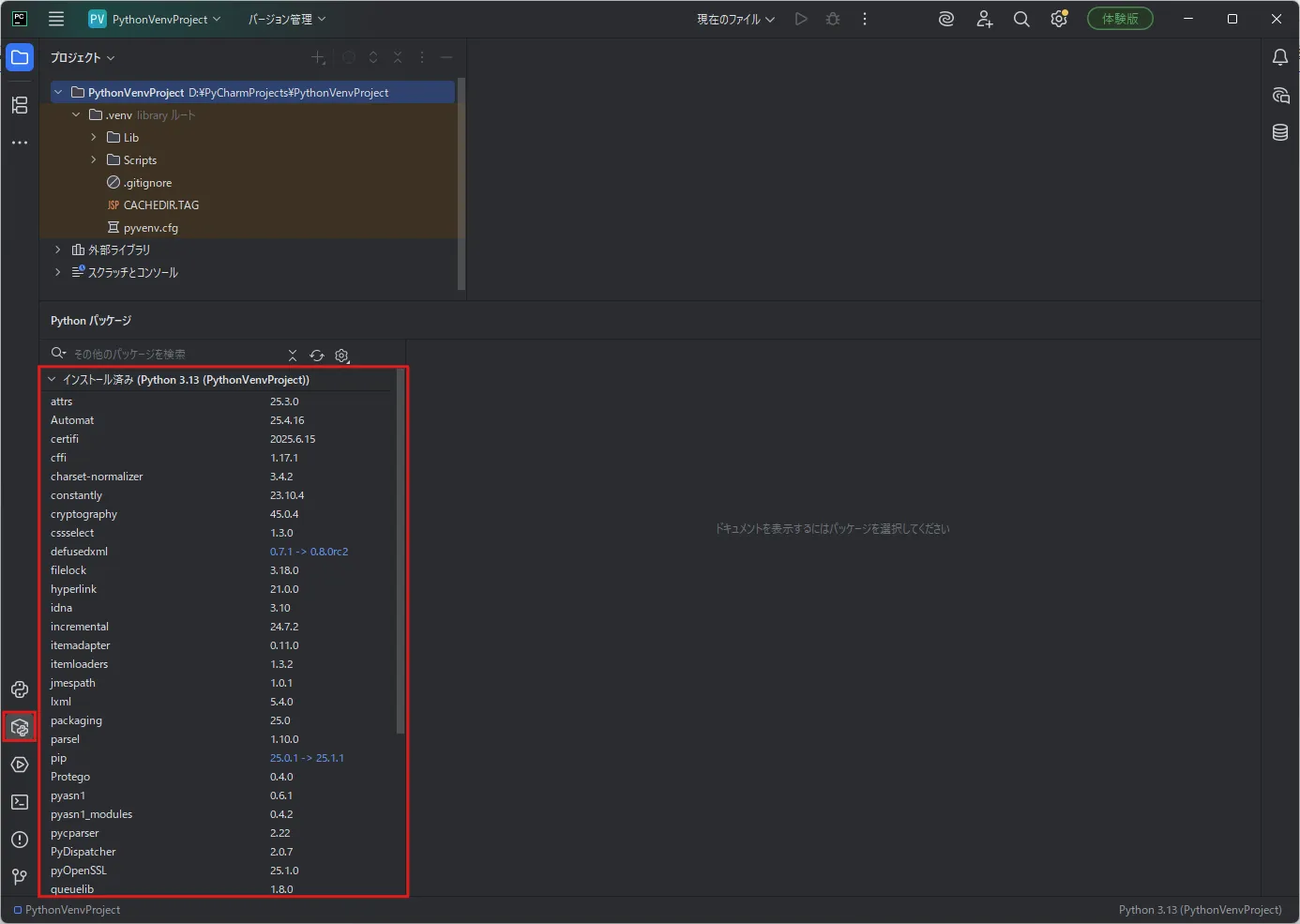Image resolution: width=1300 pixels, height=924 pixels.
Task: Debug the current file
Action: pos(833,19)
